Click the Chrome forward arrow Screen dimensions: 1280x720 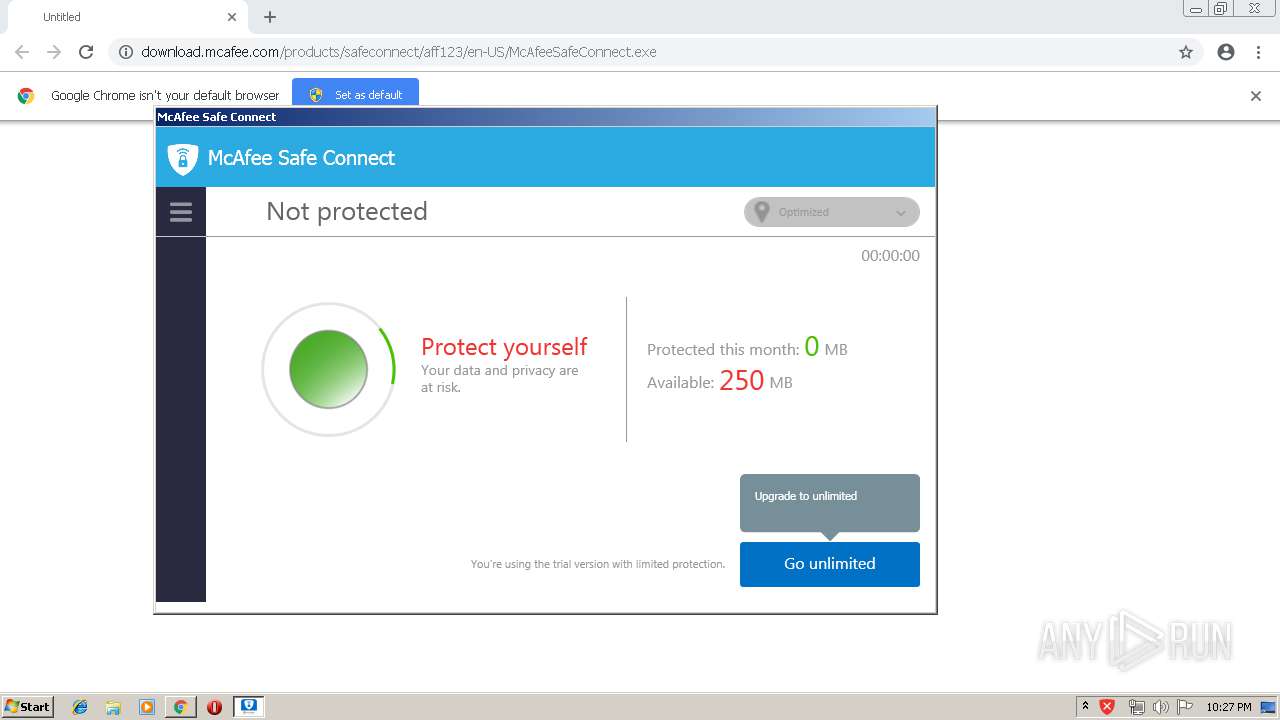tap(54, 52)
